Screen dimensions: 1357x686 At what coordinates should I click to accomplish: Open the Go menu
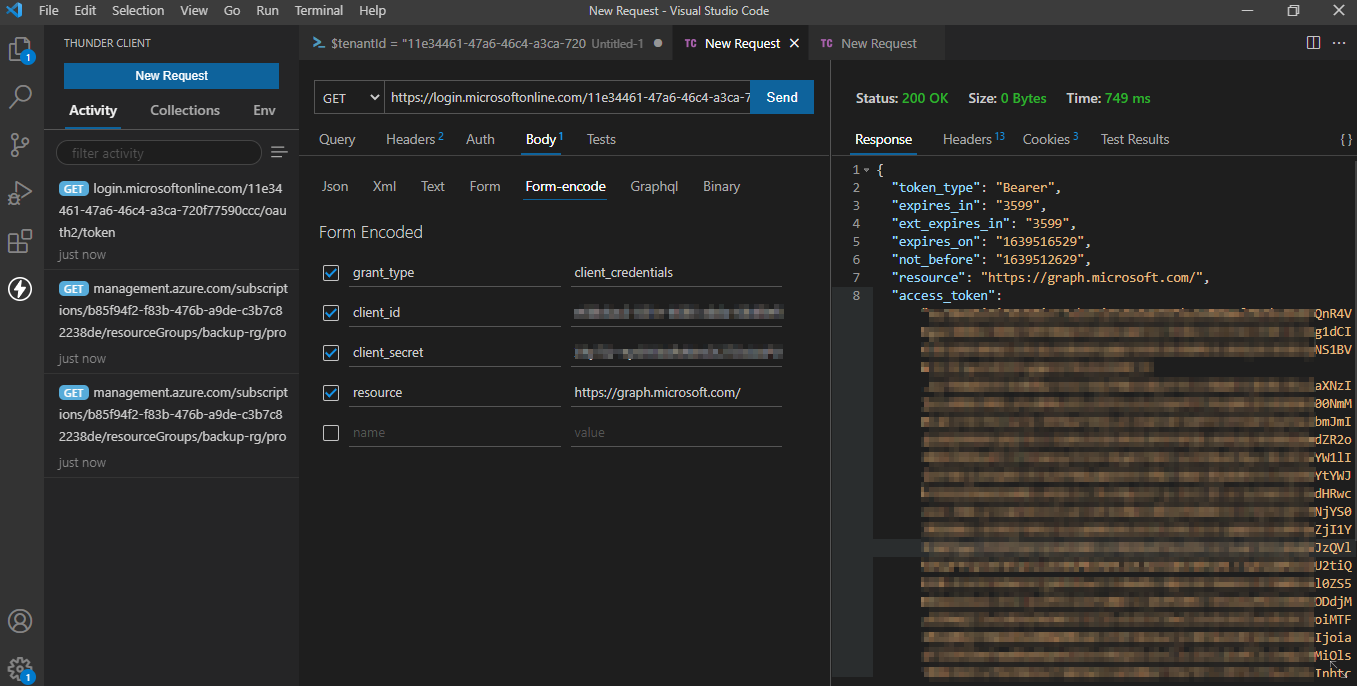coord(232,10)
